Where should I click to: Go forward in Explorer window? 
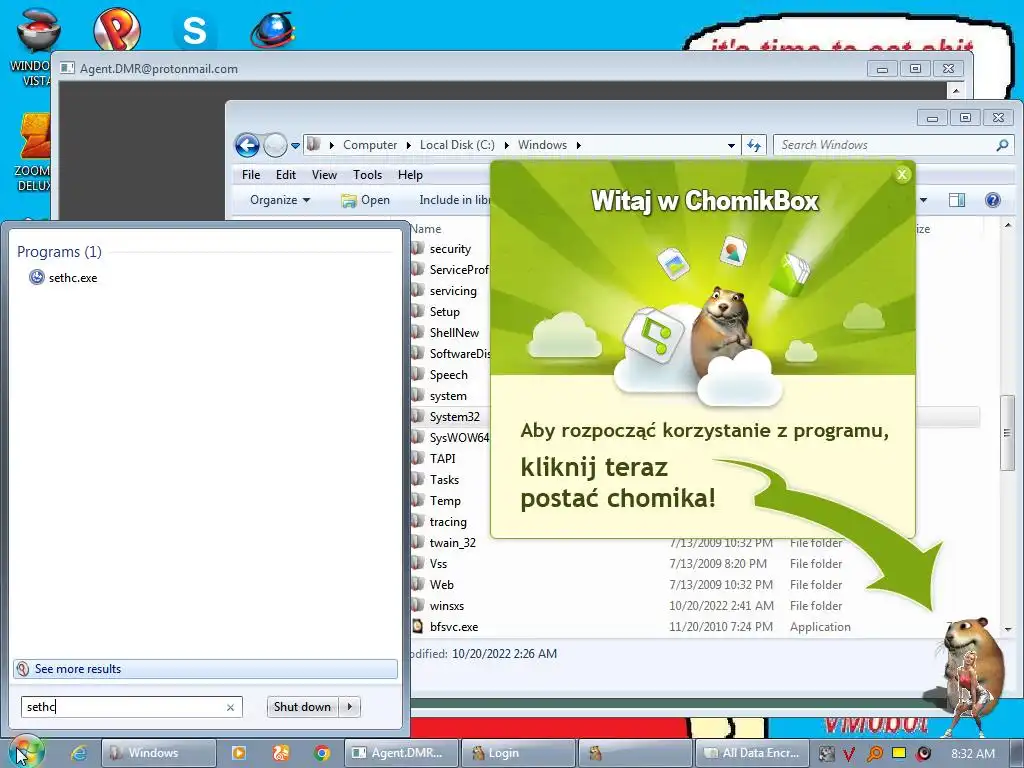pyautogui.click(x=275, y=145)
